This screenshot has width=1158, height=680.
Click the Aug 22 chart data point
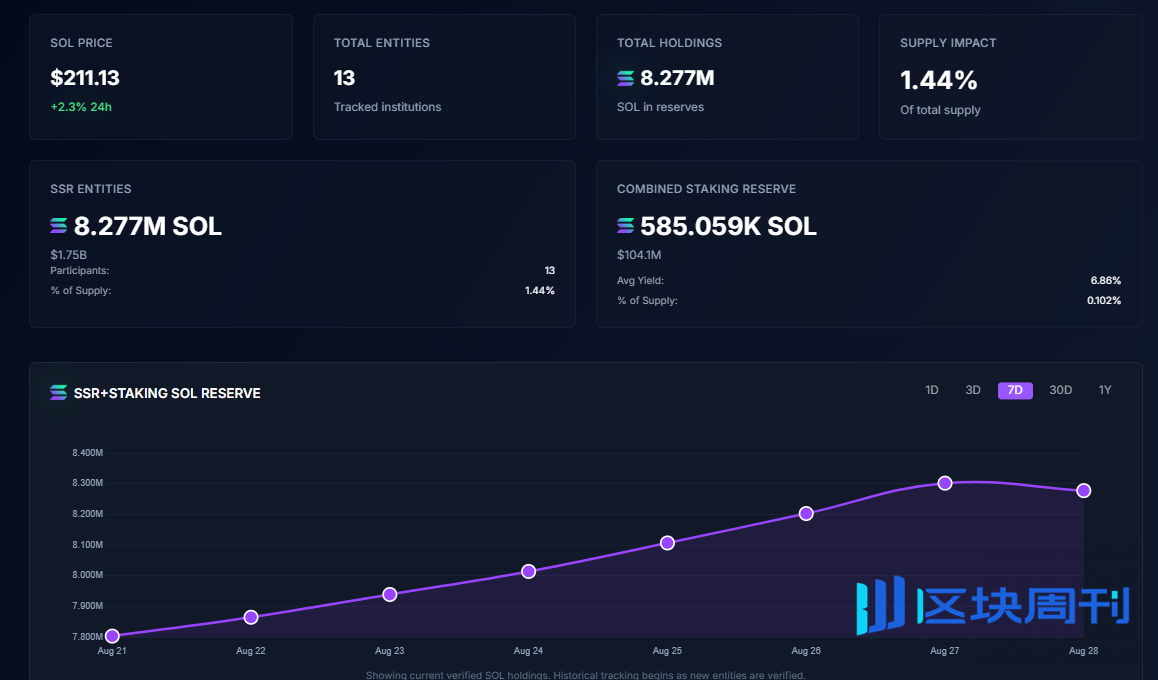[251, 617]
